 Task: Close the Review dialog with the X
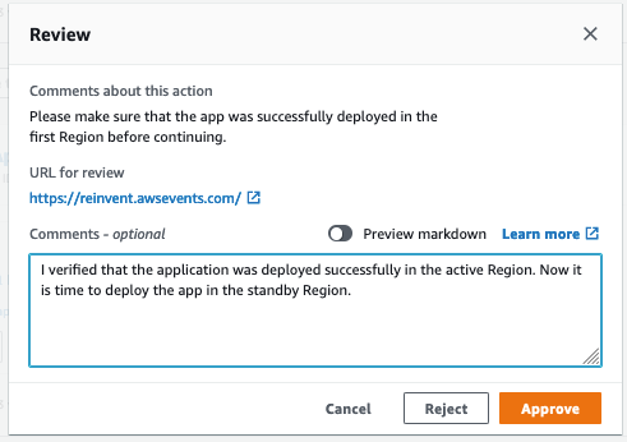click(590, 34)
